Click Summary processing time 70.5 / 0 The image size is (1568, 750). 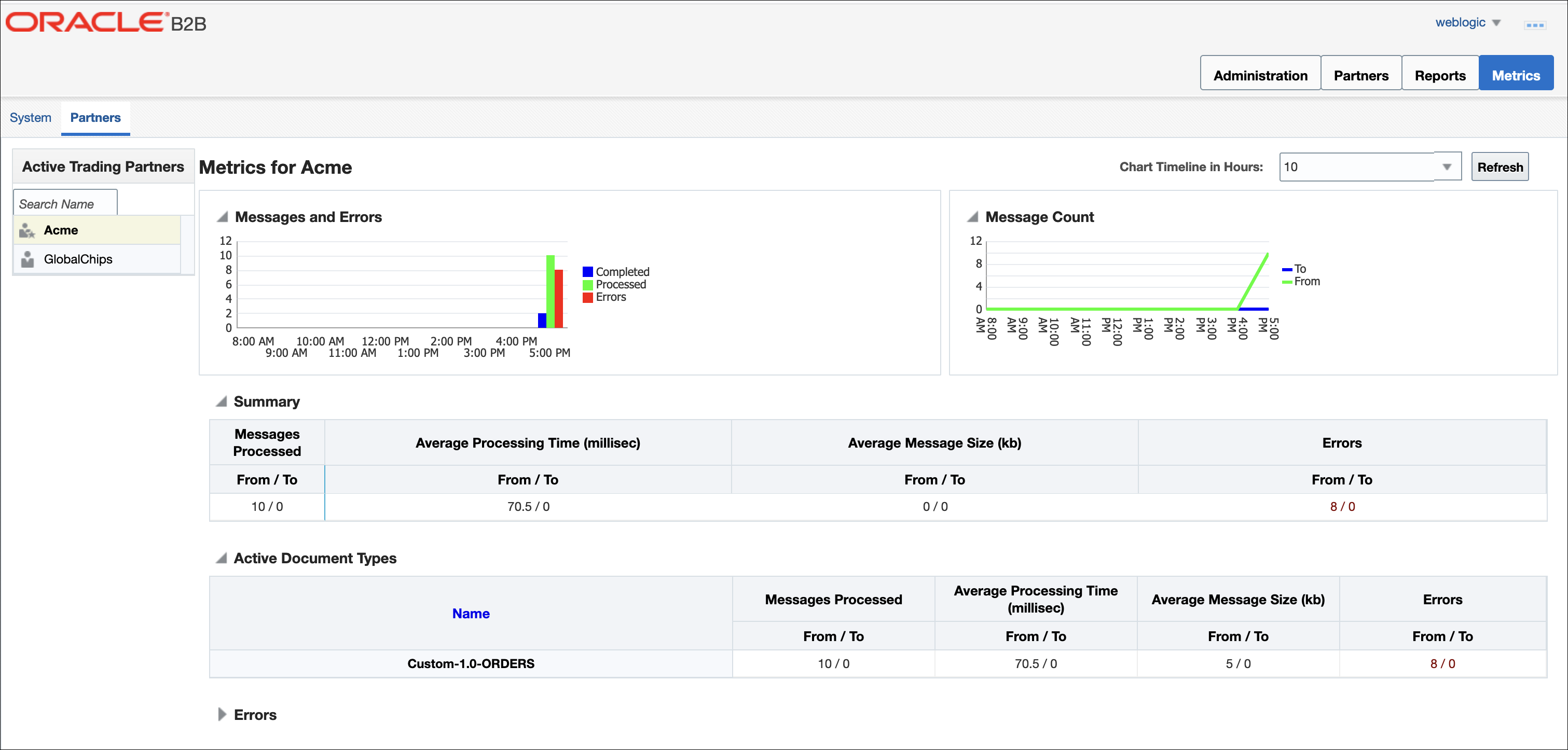click(528, 506)
